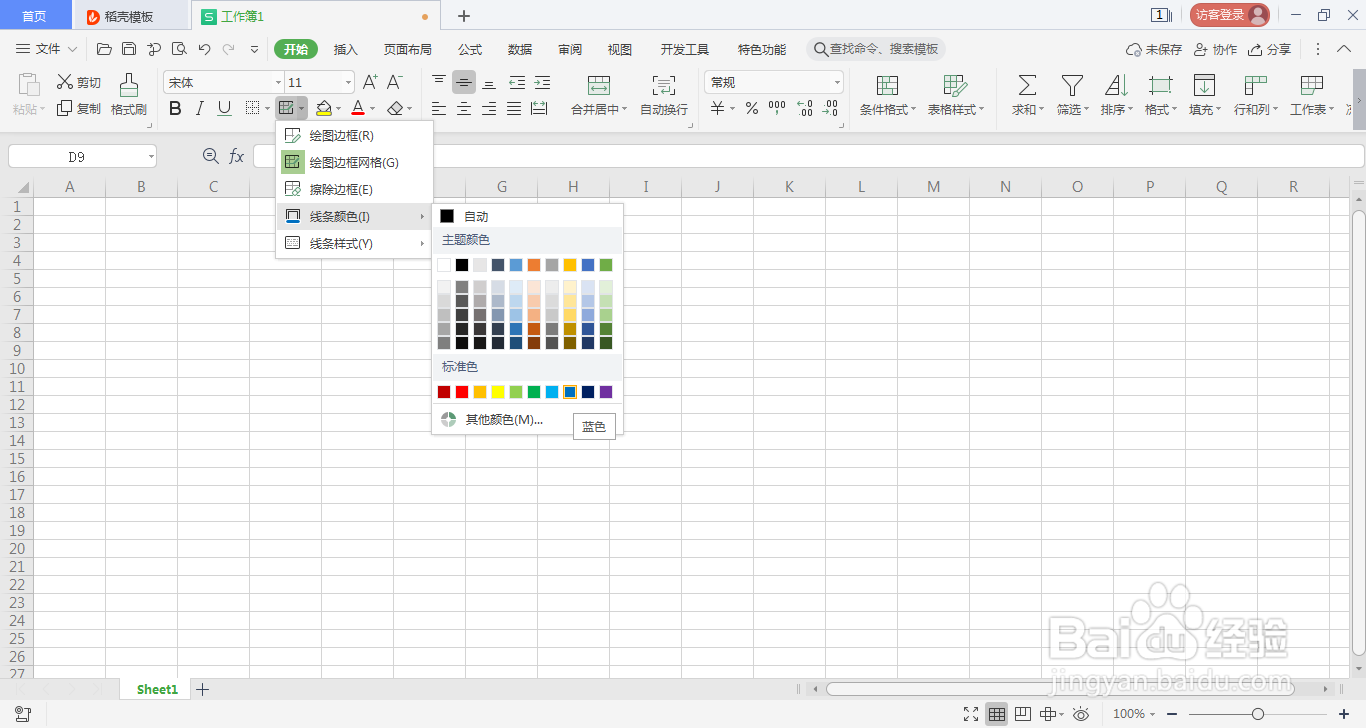
Task: Click the 分享 share button
Action: click(x=1269, y=49)
